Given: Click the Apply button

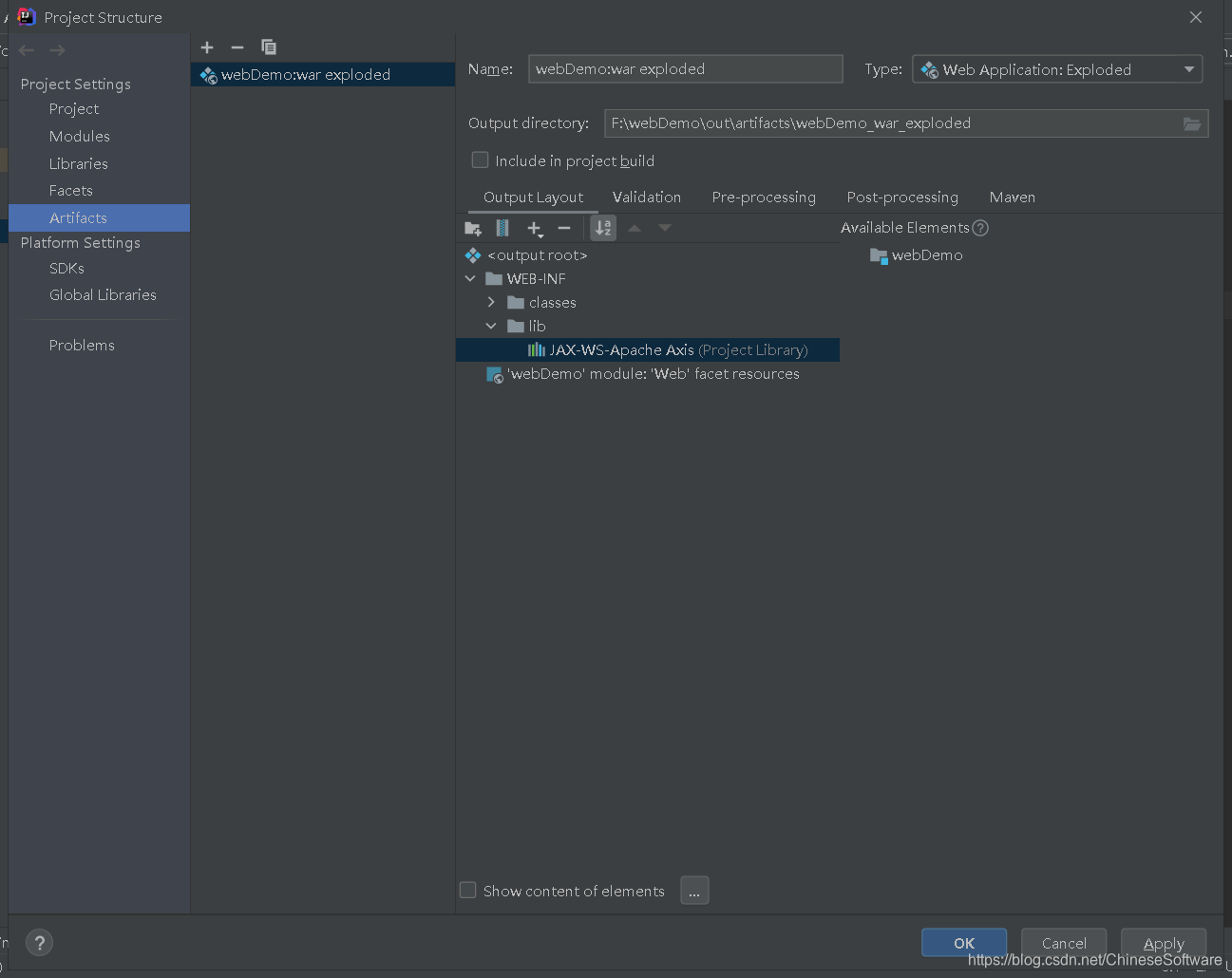Looking at the screenshot, I should point(1164,943).
